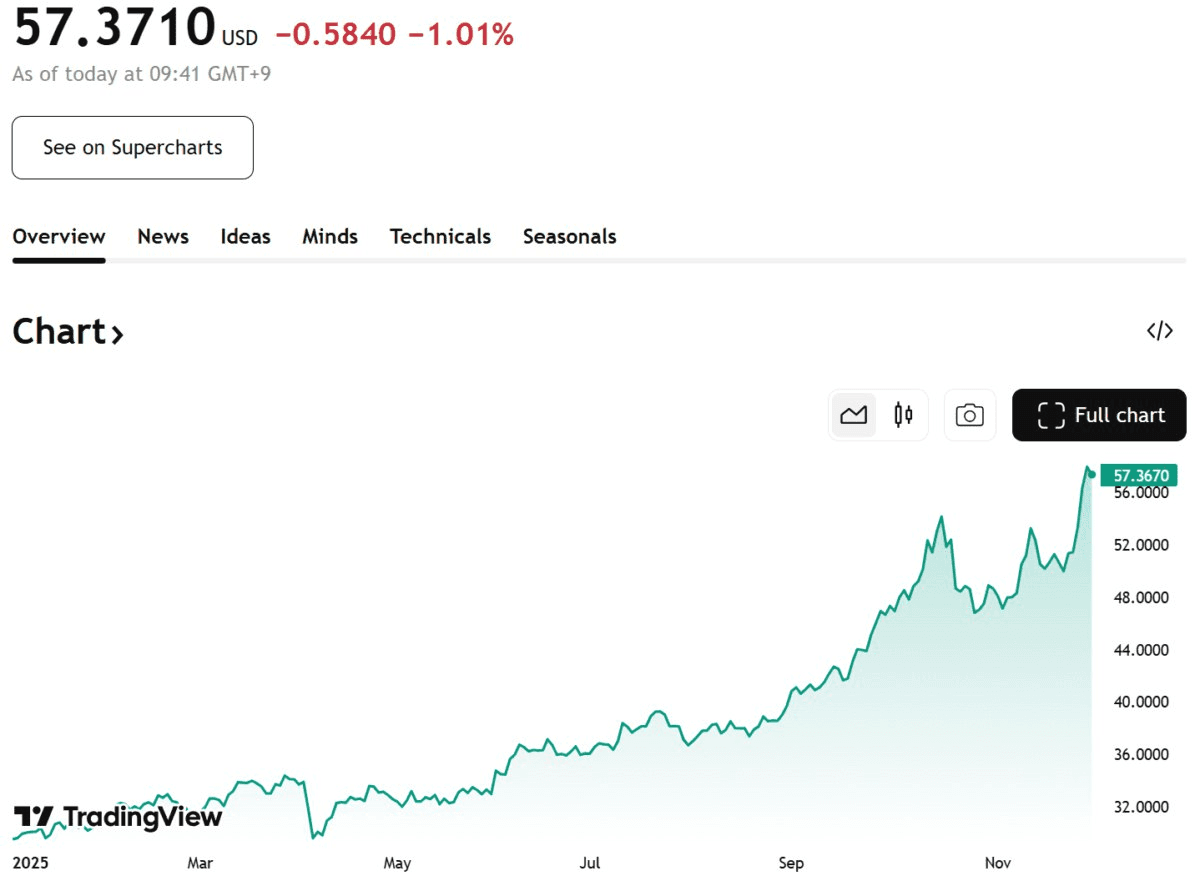This screenshot has height=881, width=1200.
Task: View the Seasonals tab
Action: point(569,237)
